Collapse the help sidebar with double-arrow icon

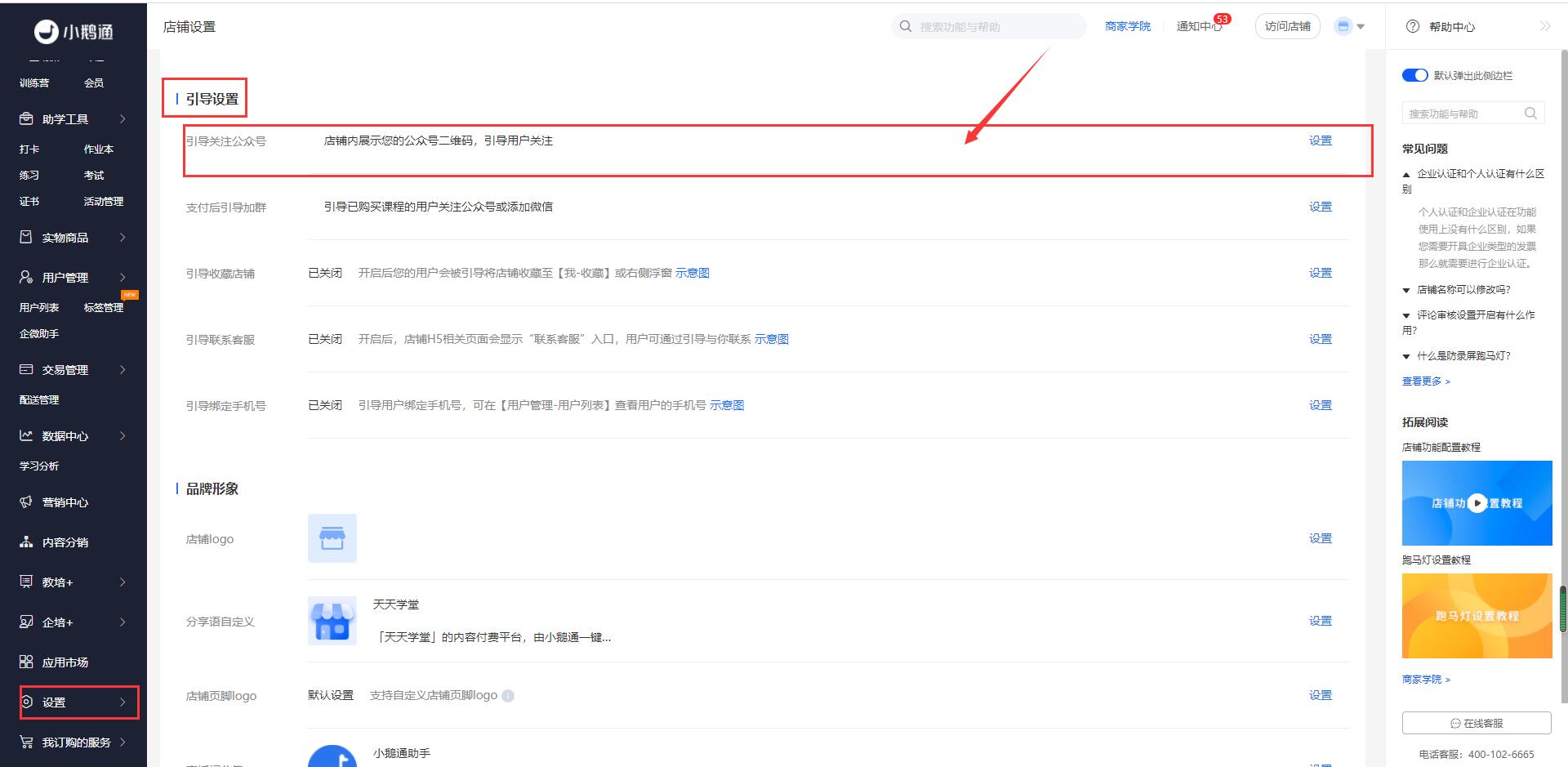(x=1544, y=26)
